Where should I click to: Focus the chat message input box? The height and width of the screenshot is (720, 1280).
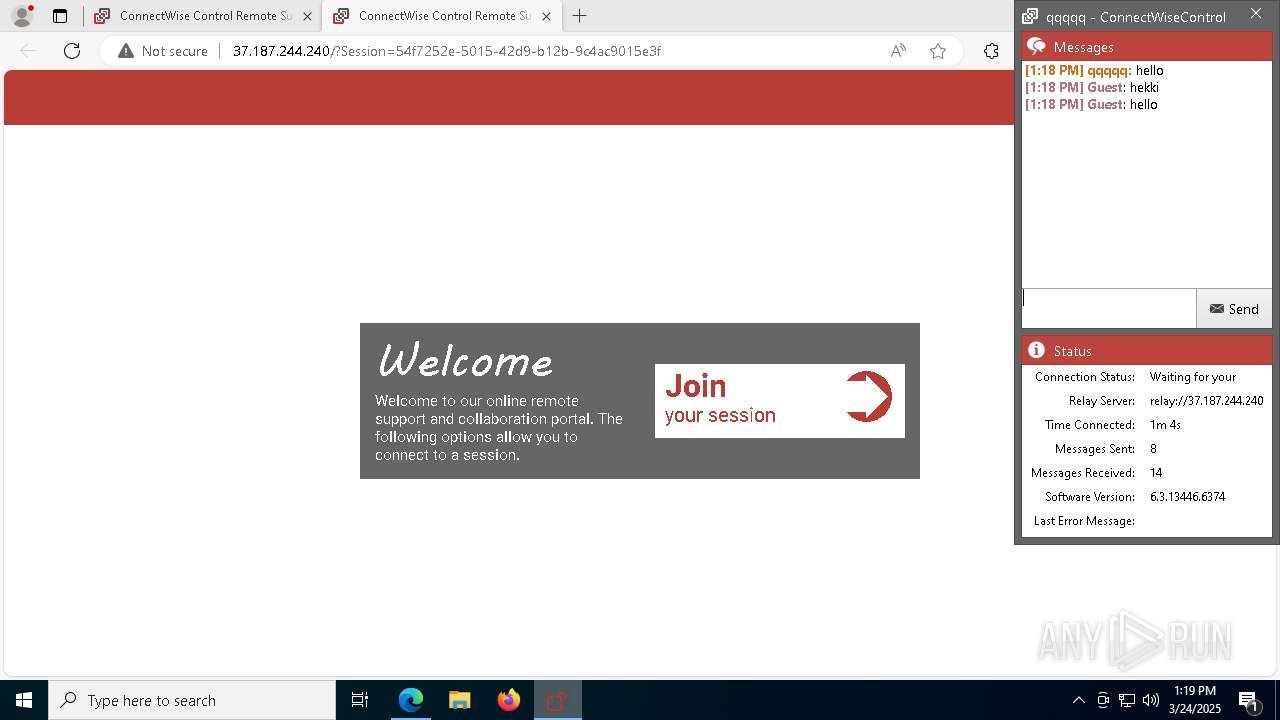point(1109,309)
